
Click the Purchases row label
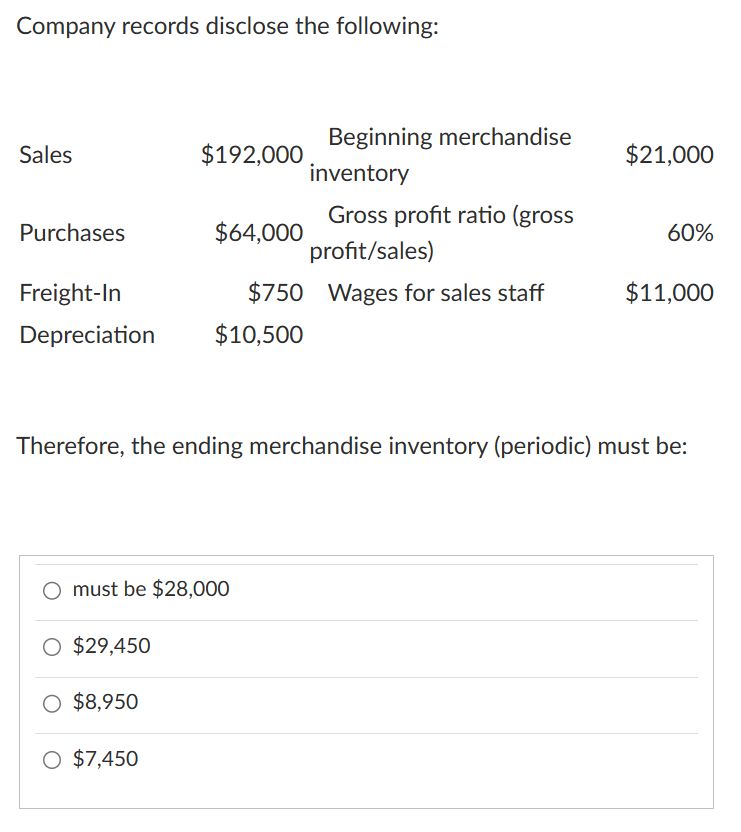[72, 233]
